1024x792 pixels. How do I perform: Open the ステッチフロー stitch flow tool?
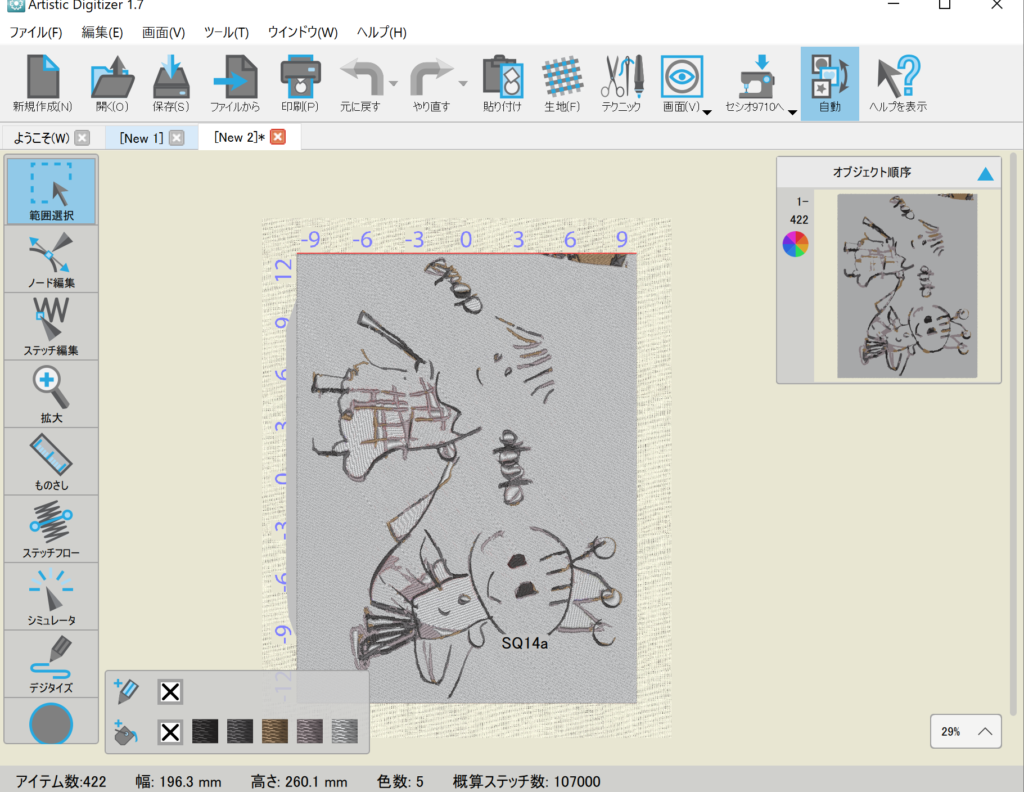point(51,528)
